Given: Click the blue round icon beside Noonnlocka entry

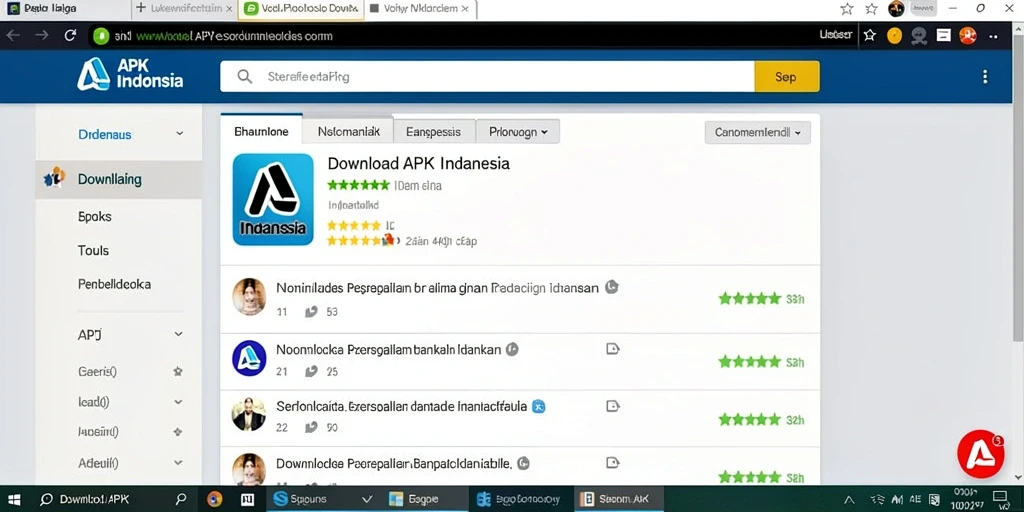Looking at the screenshot, I should click(249, 358).
